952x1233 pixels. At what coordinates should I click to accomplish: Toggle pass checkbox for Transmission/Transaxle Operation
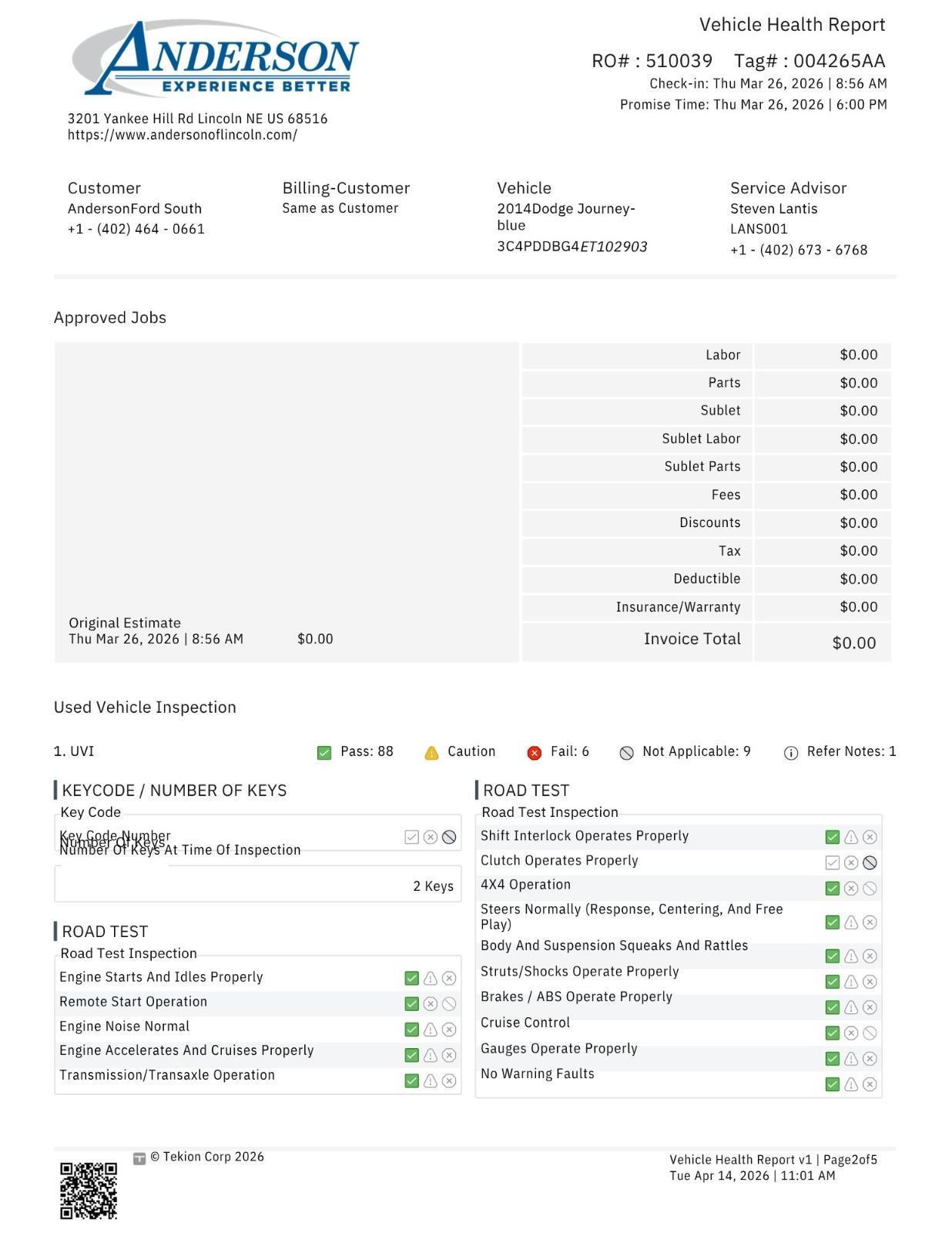pyautogui.click(x=411, y=1081)
